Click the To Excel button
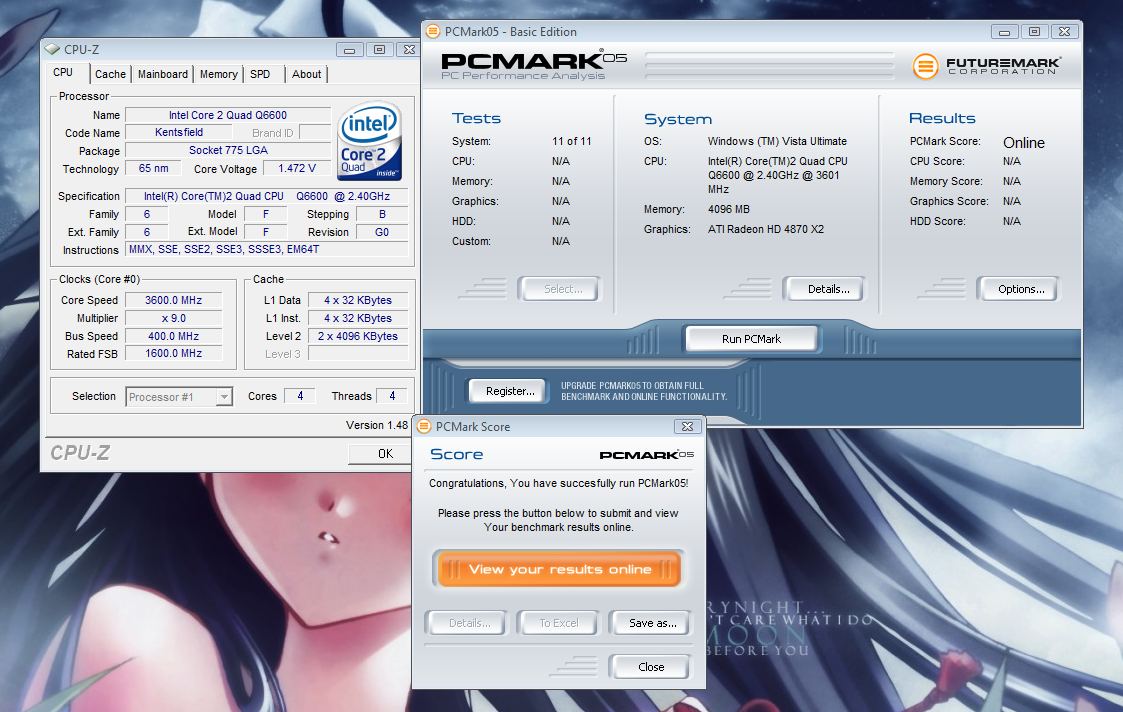 click(x=559, y=622)
